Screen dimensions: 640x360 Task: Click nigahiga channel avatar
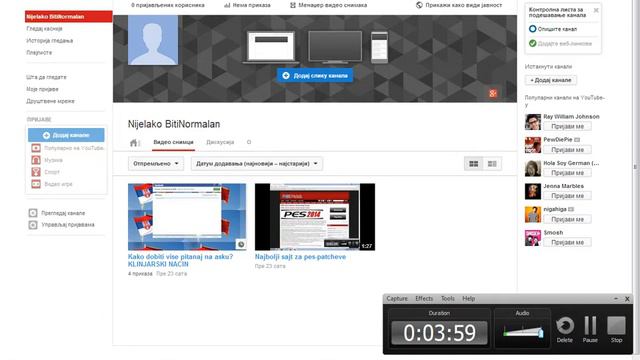pos(533,215)
